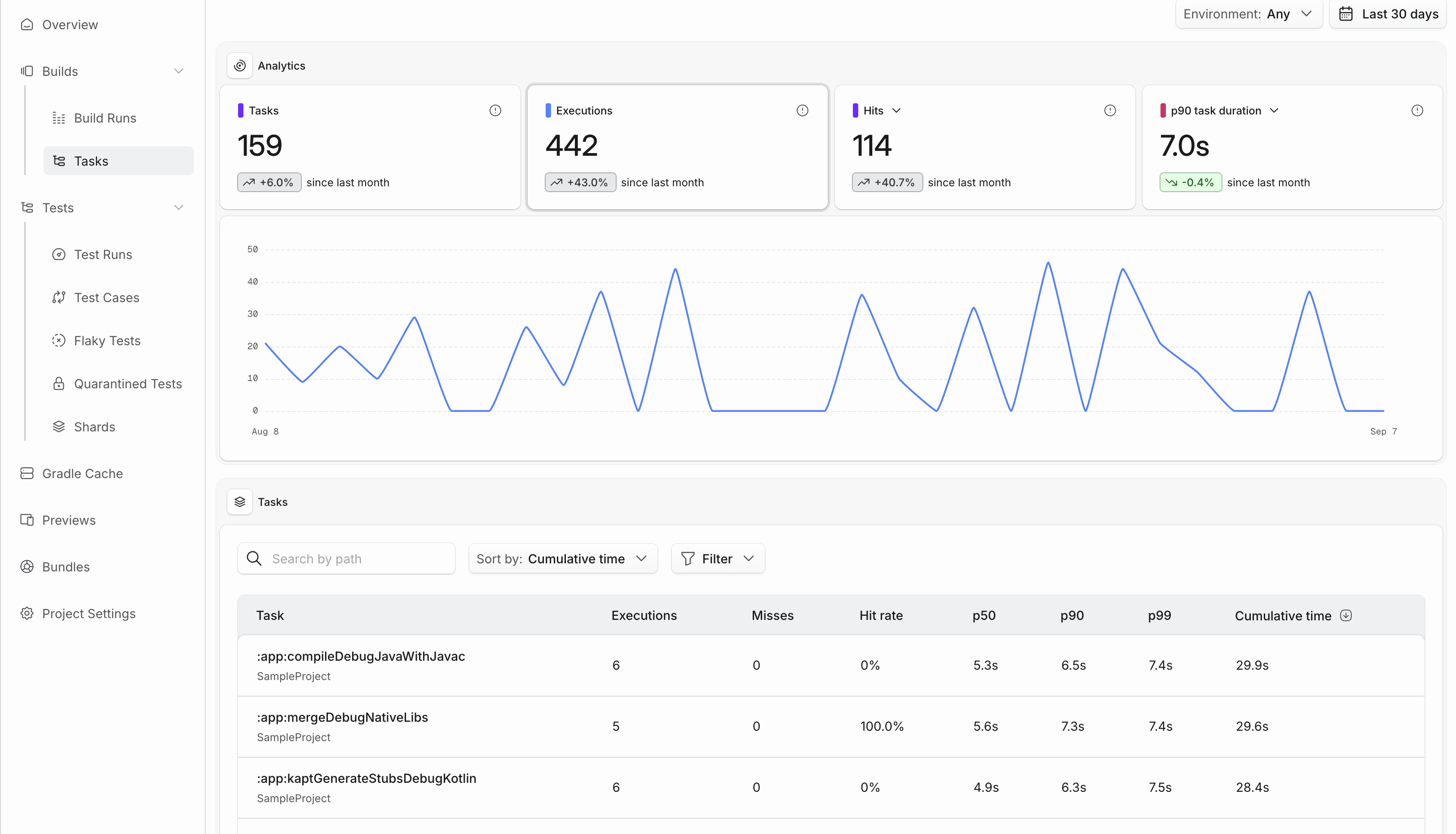Image resolution: width=1456 pixels, height=834 pixels.
Task: Open :app:kaptGenerateStubsDebugKotlin task row
Action: pos(831,788)
